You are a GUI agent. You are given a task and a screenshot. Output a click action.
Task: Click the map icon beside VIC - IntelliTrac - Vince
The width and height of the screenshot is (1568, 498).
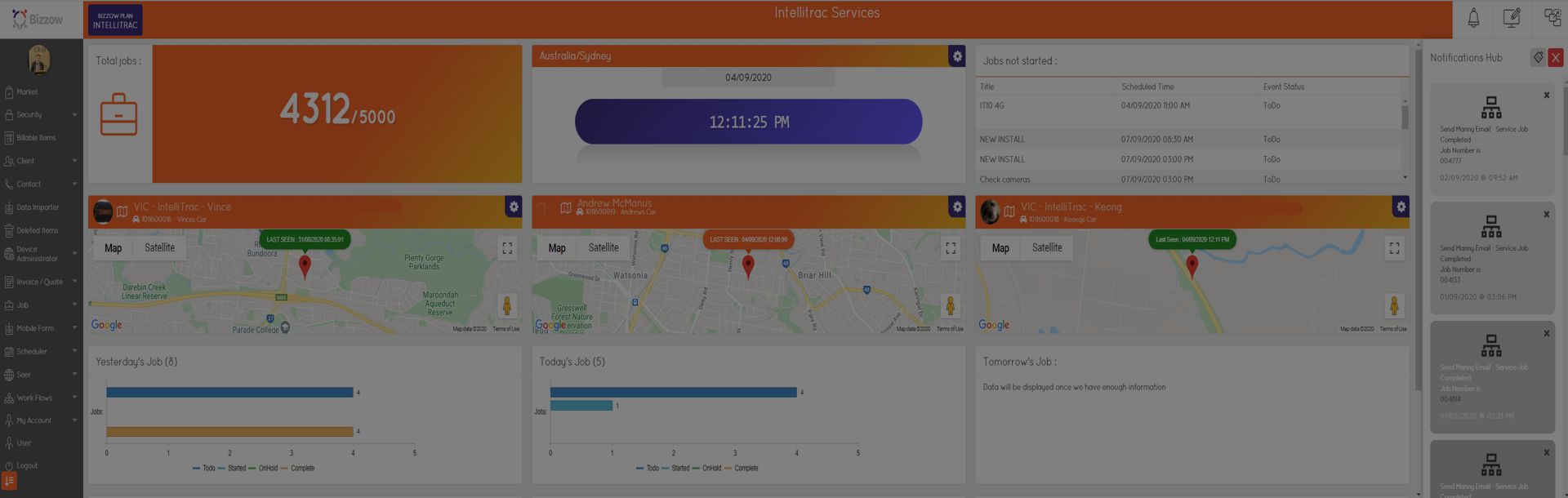122,211
